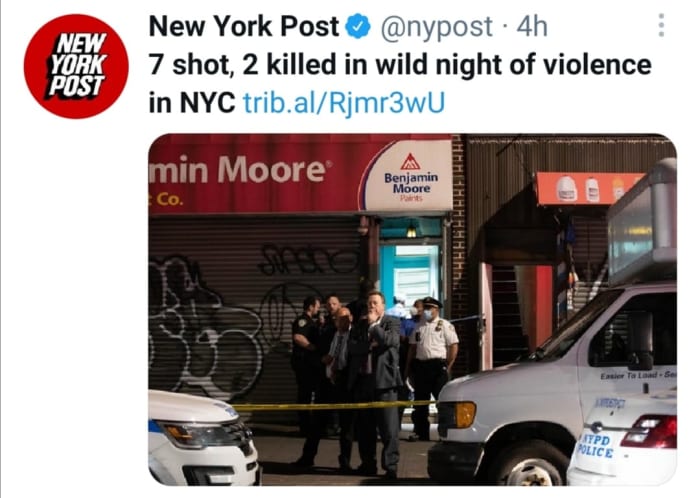Click the yellow police tape in image

[x=333, y=406]
